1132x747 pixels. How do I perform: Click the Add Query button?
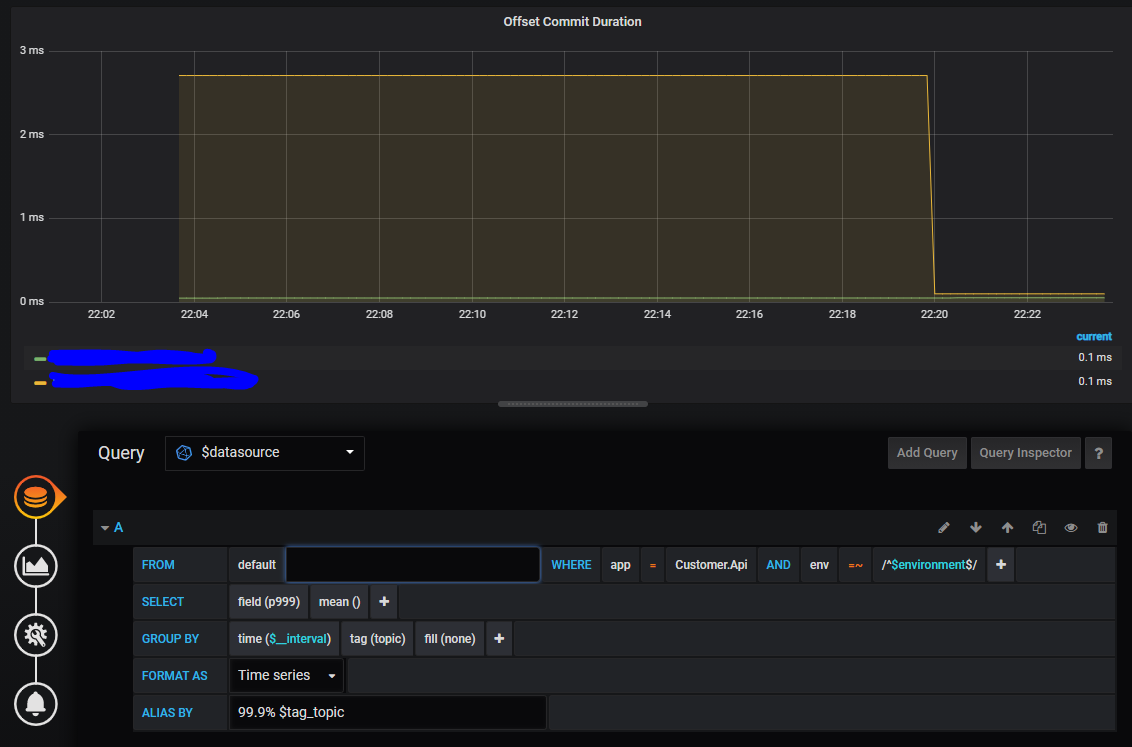point(926,452)
